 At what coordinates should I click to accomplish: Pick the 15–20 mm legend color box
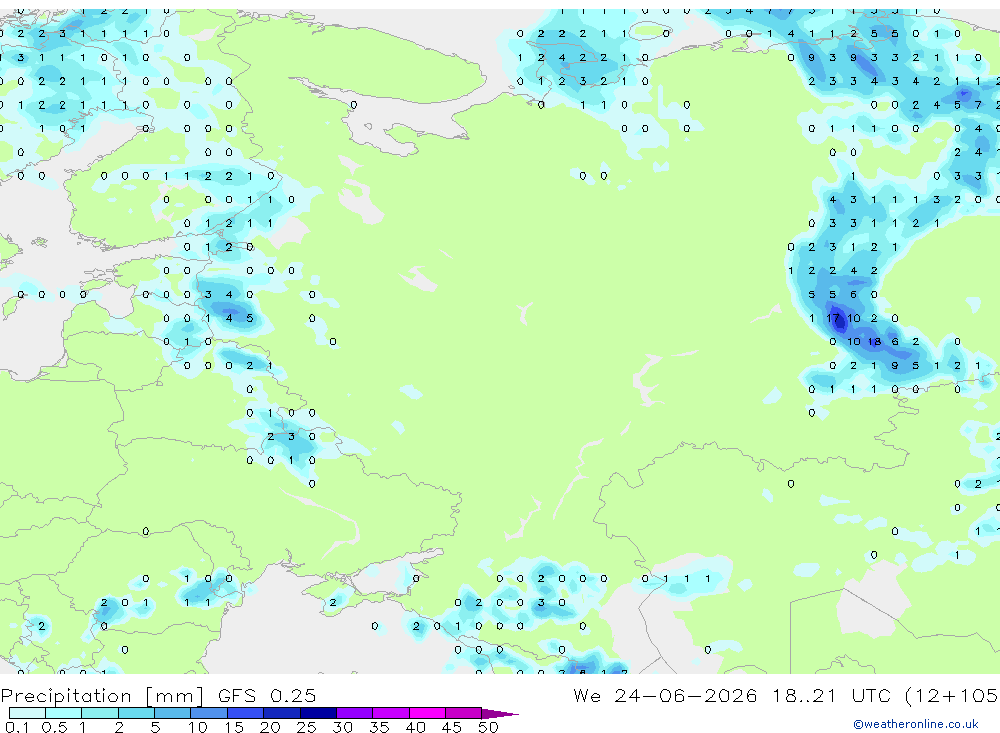coord(246,713)
